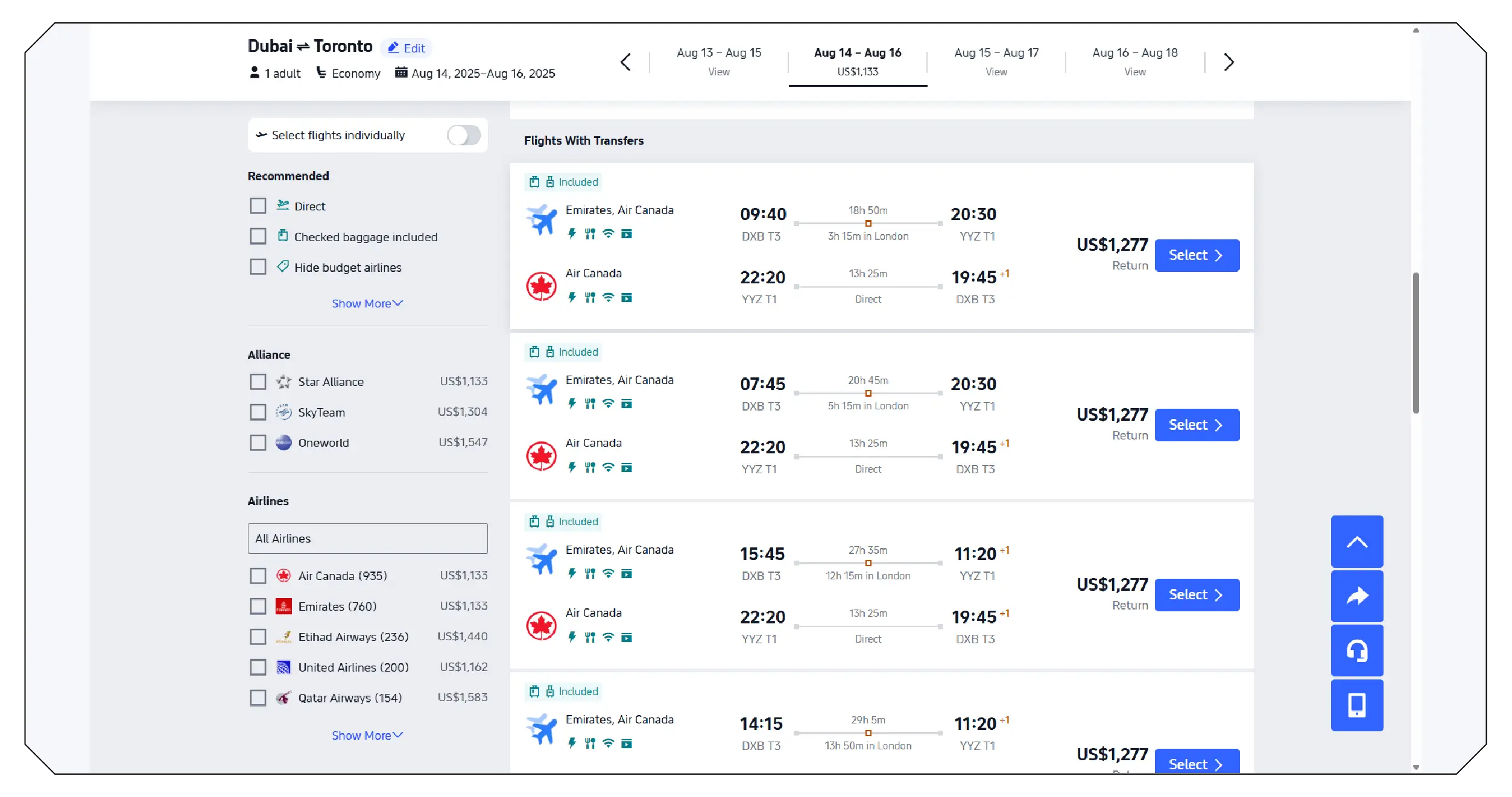1512x797 pixels.
Task: Click the share icon in the right sidebar
Action: [x=1357, y=596]
